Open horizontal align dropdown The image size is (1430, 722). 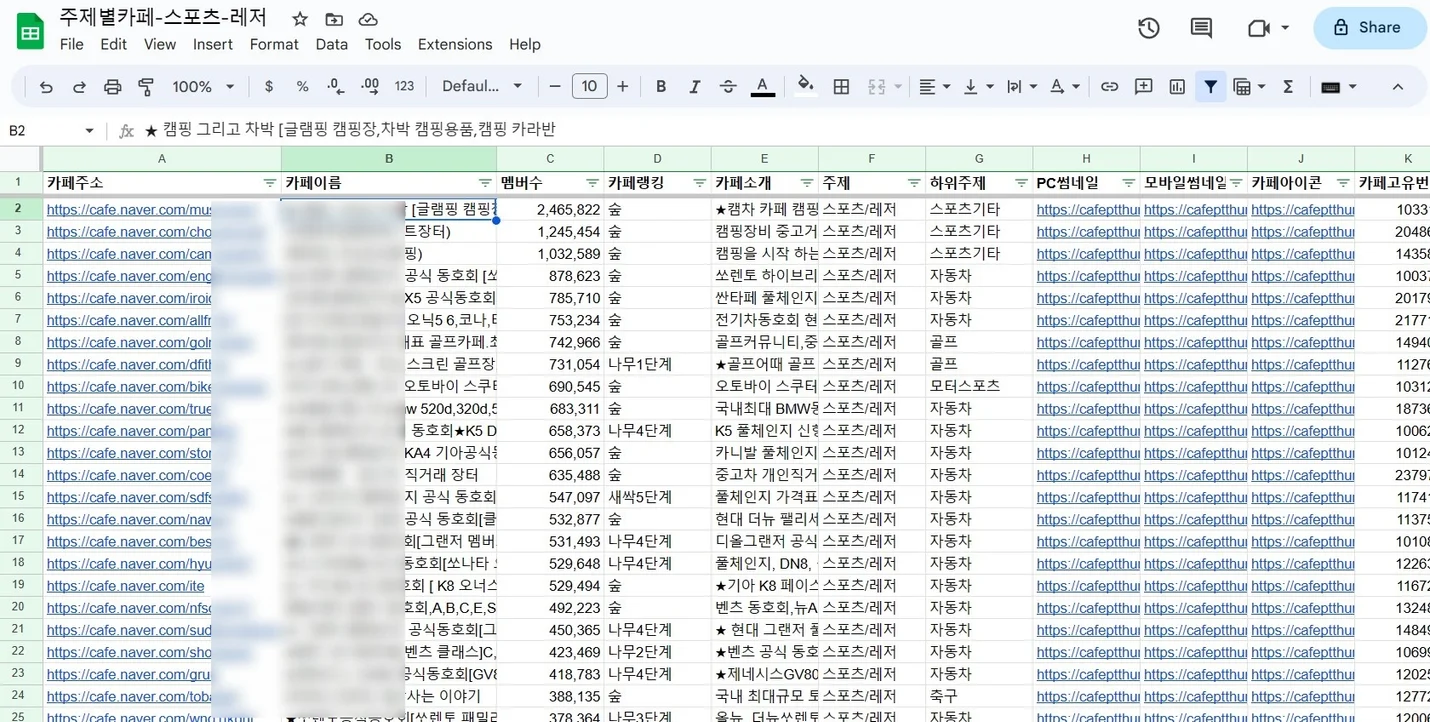[x=934, y=87]
